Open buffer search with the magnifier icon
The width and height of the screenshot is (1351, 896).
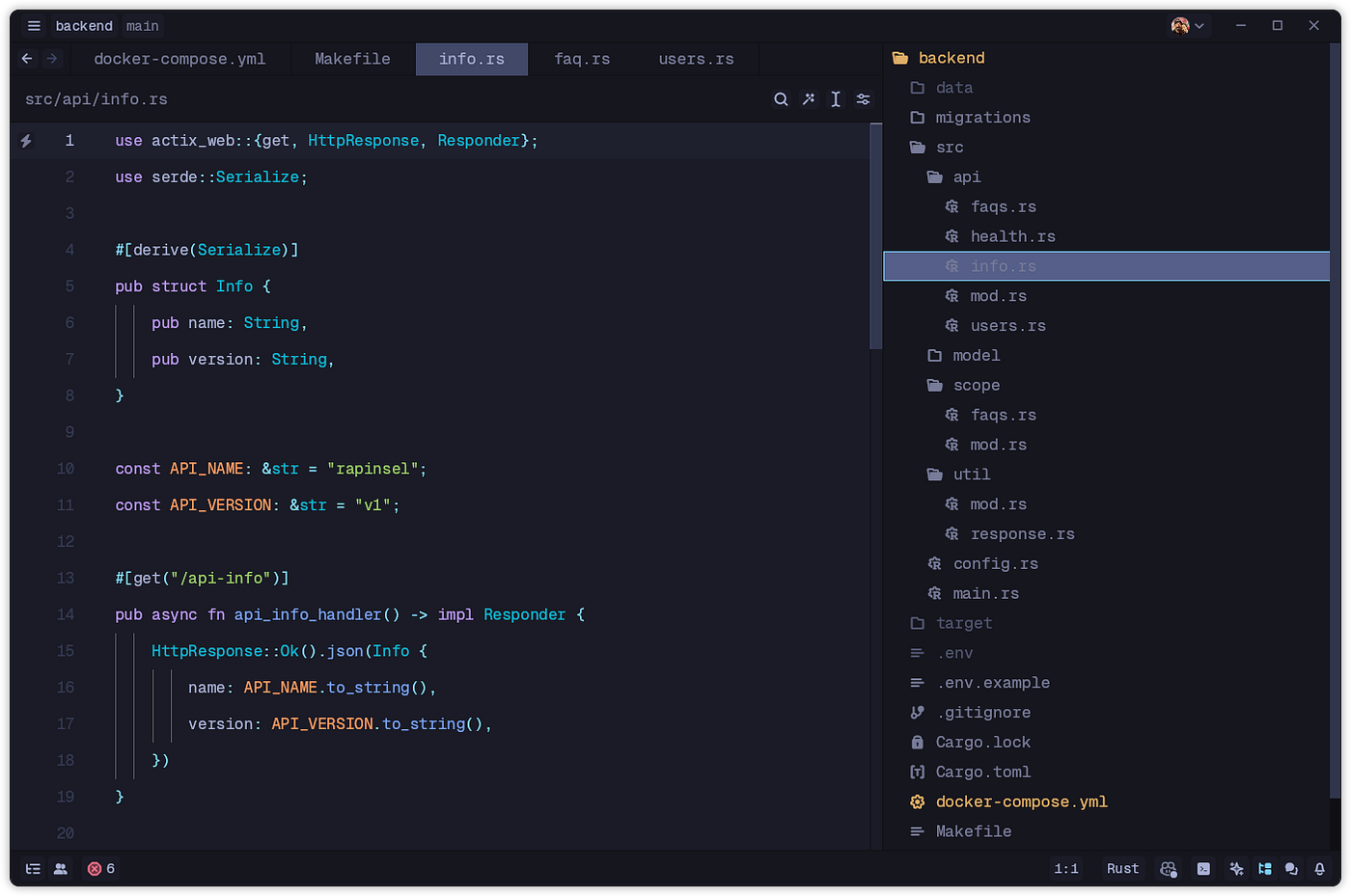781,99
